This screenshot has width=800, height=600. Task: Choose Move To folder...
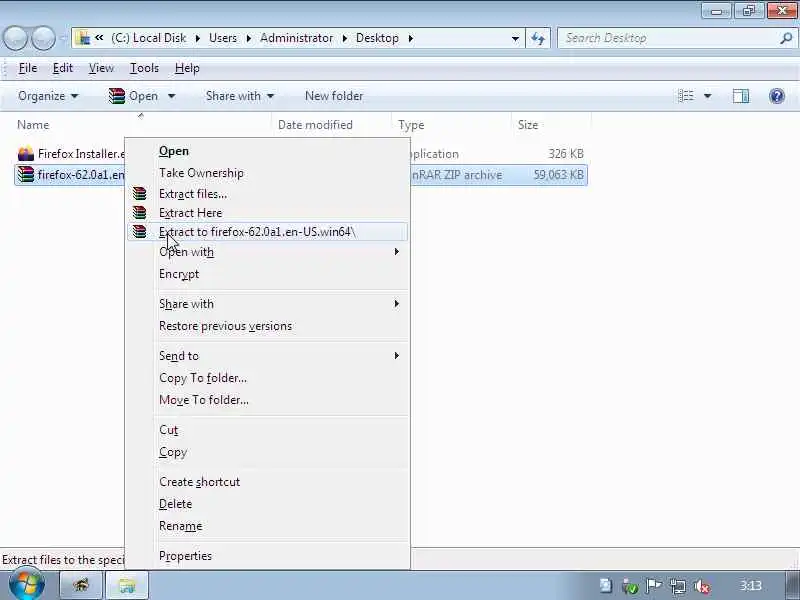click(x=267, y=400)
